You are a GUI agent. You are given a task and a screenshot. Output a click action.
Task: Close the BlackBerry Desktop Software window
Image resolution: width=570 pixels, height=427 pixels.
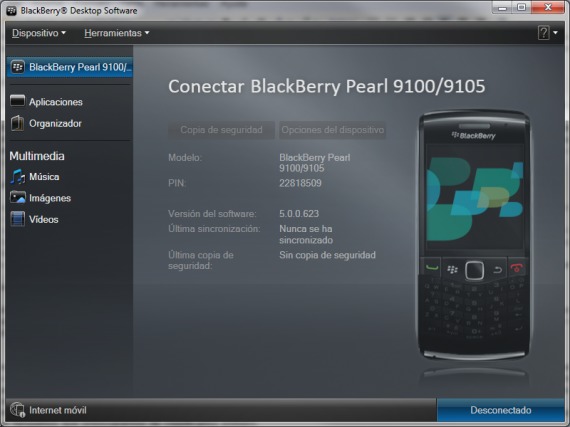(x=548, y=7)
